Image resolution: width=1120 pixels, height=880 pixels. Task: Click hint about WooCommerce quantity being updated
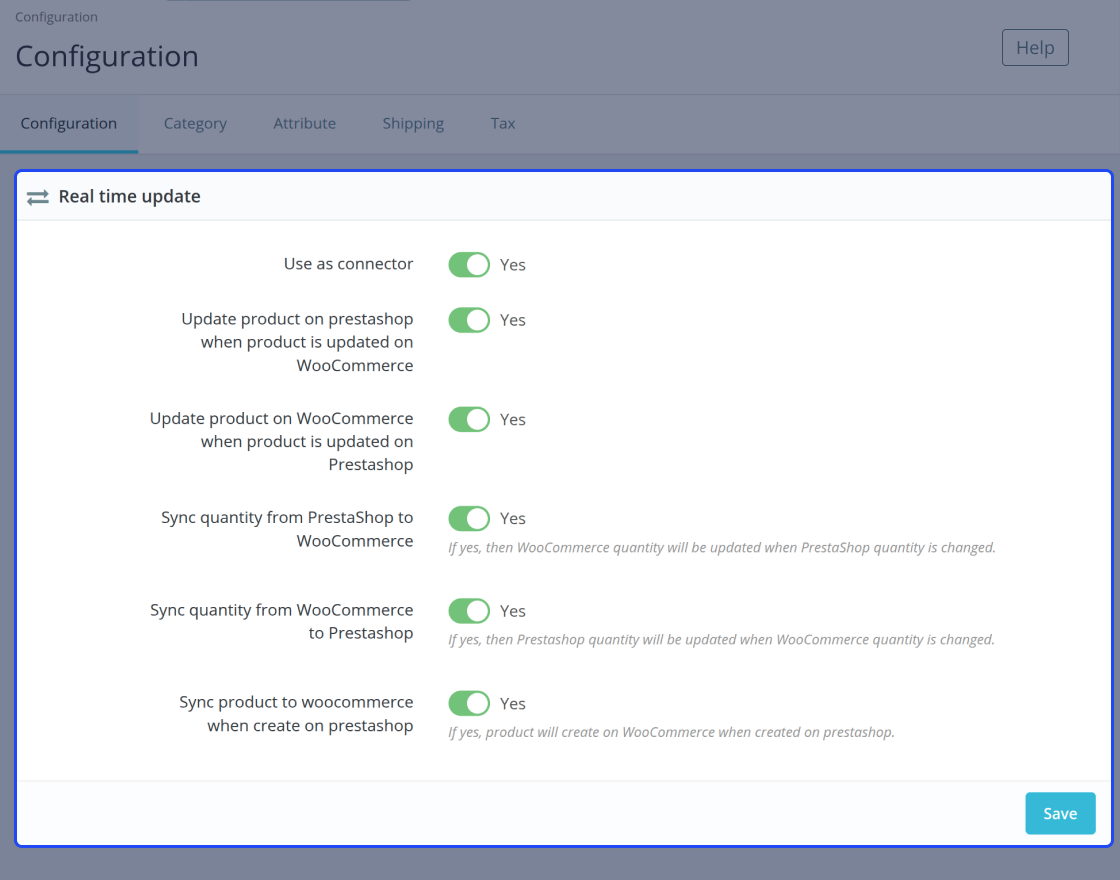point(721,548)
